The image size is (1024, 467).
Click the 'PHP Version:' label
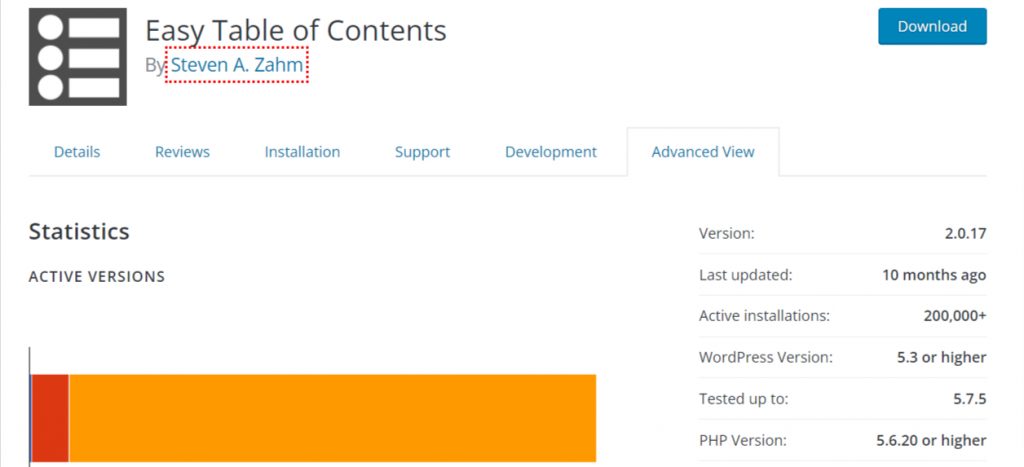[743, 441]
